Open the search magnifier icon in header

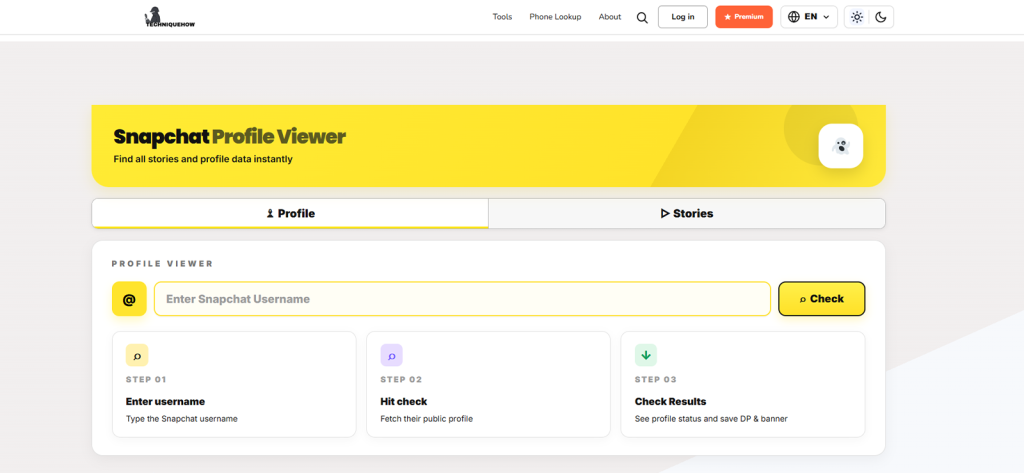click(x=642, y=18)
